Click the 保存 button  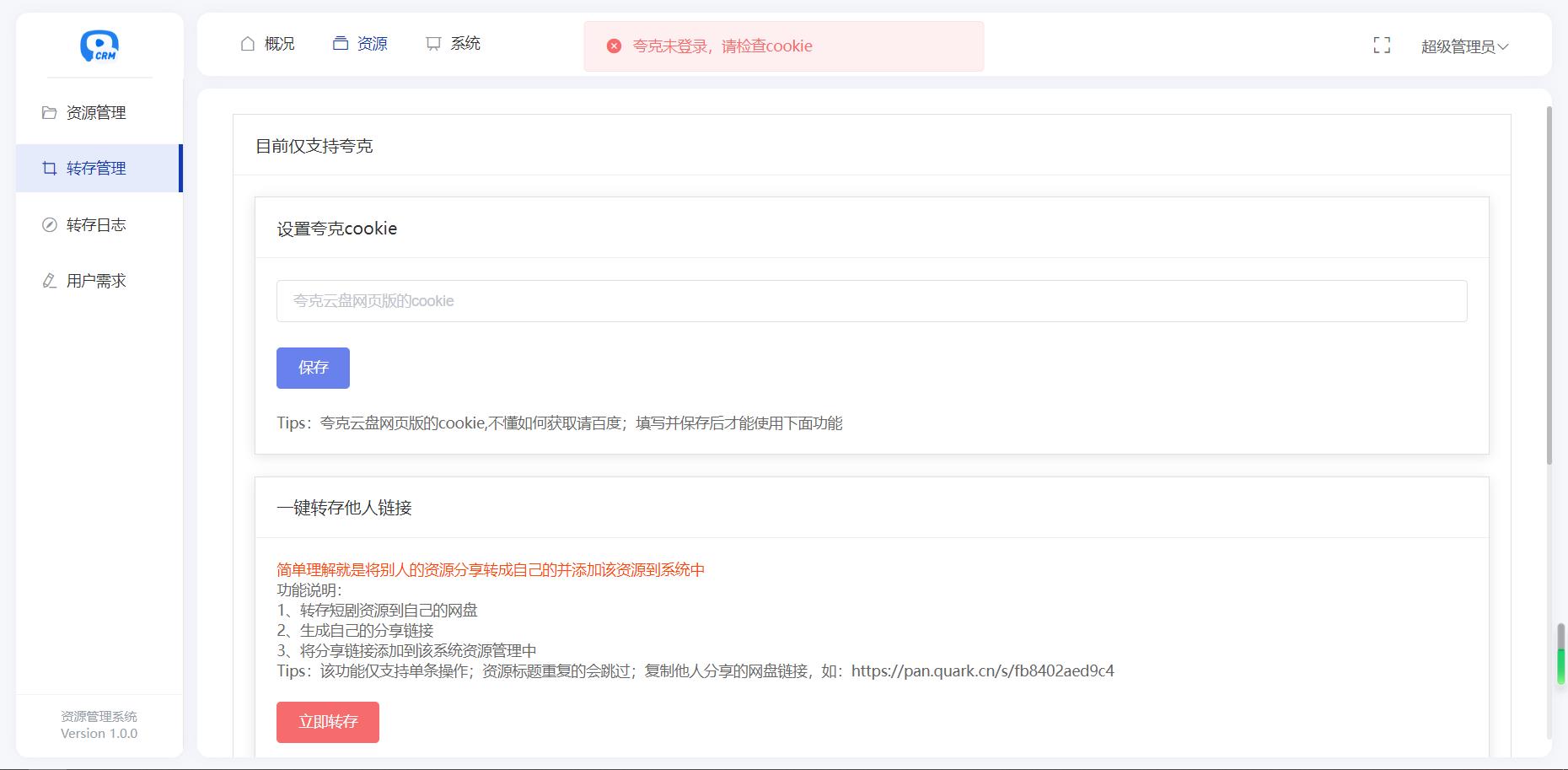click(x=313, y=368)
